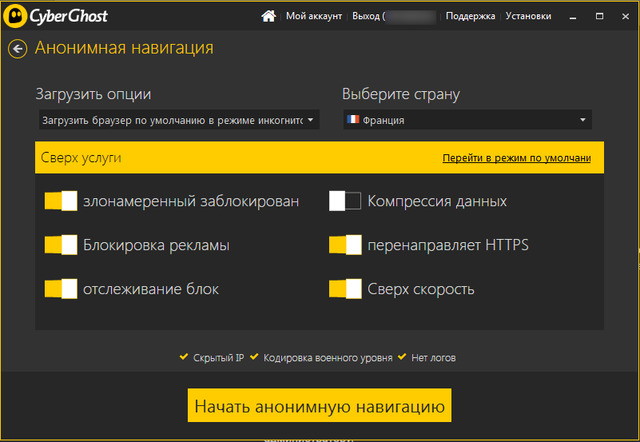This screenshot has height=442, width=640.
Task: Open Установки from the top menu
Action: [x=527, y=16]
